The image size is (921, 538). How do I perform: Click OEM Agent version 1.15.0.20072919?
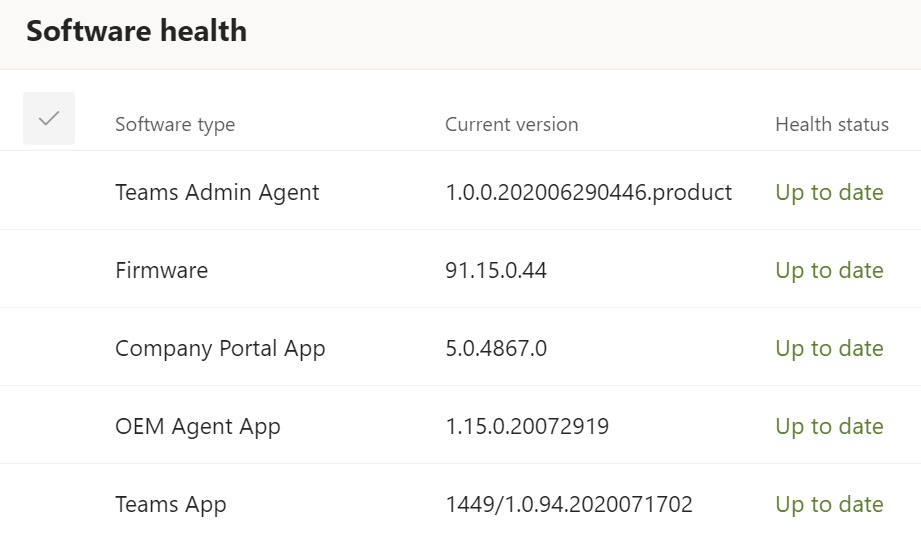click(x=527, y=426)
